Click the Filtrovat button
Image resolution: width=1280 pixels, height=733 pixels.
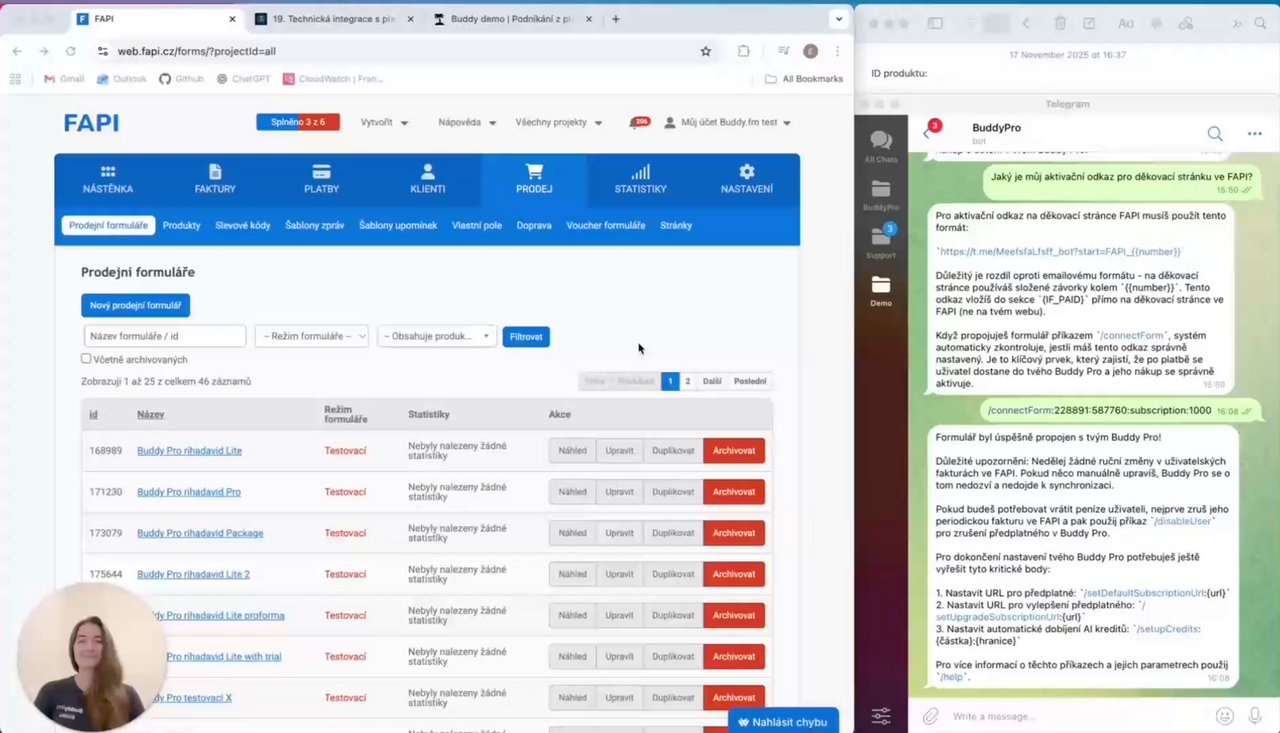(x=526, y=336)
